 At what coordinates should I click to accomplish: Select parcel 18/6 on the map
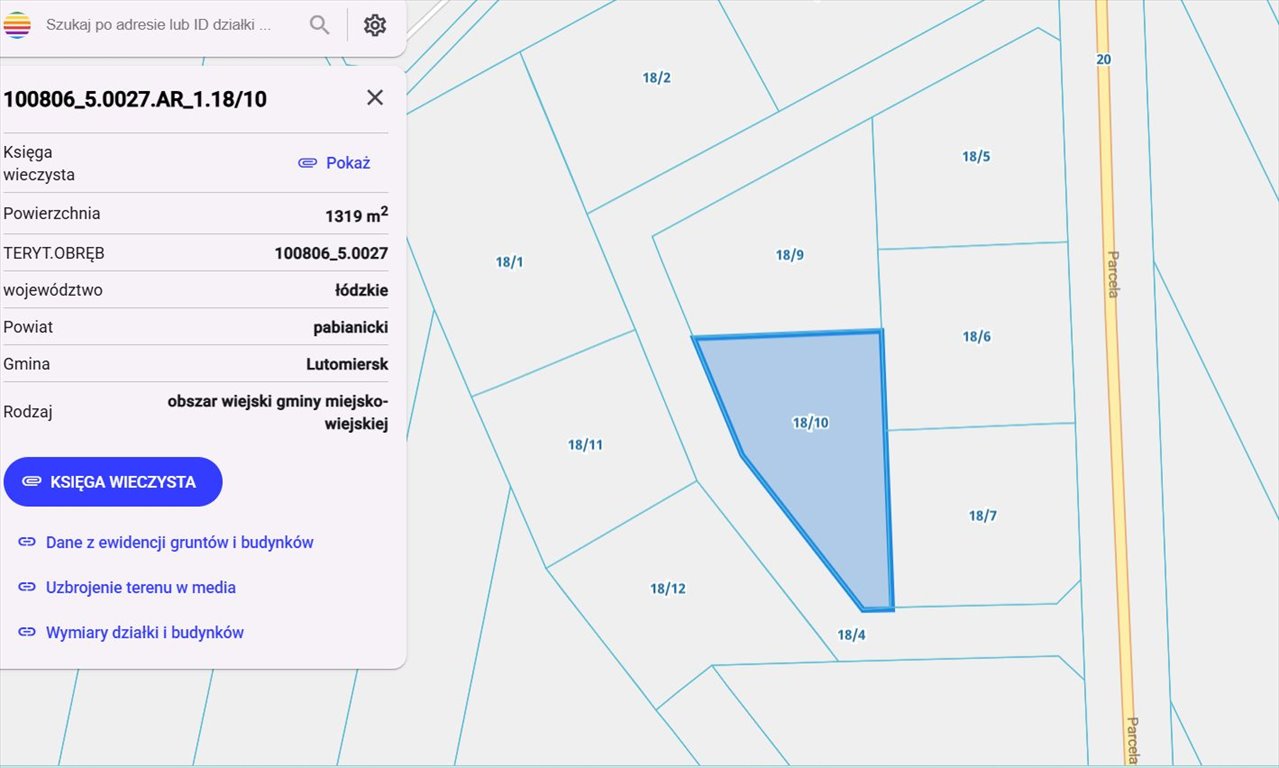click(976, 337)
